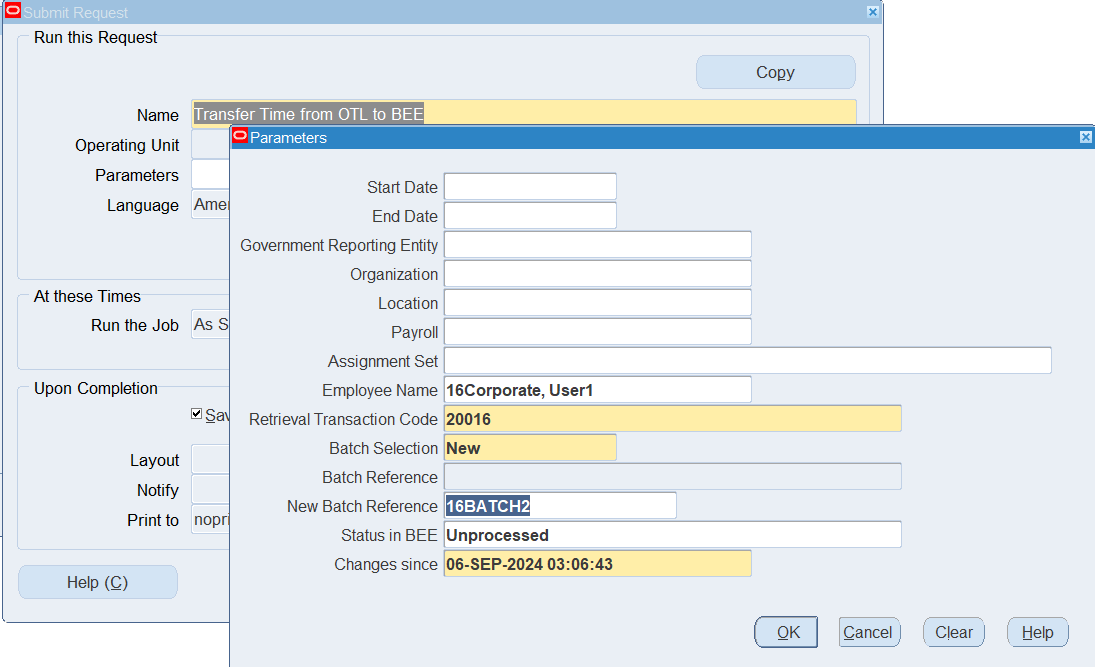Image resolution: width=1095 pixels, height=667 pixels.
Task: Click the Cancel button in Parameters
Action: 867,632
